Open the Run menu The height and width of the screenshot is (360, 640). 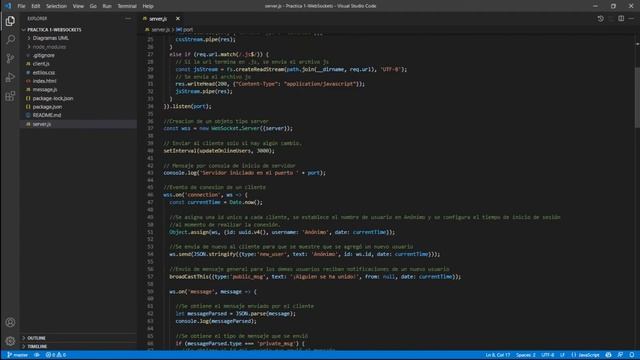[107, 6]
